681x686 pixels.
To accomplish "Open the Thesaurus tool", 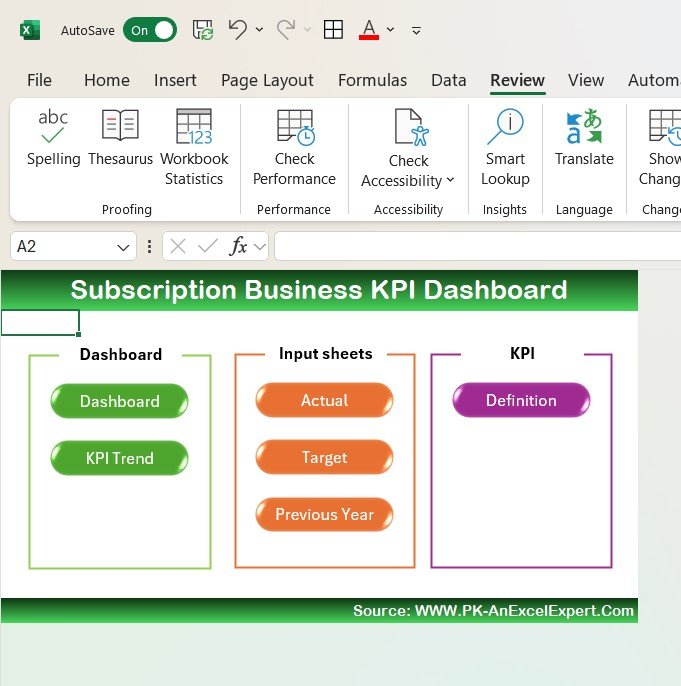I will pyautogui.click(x=120, y=138).
